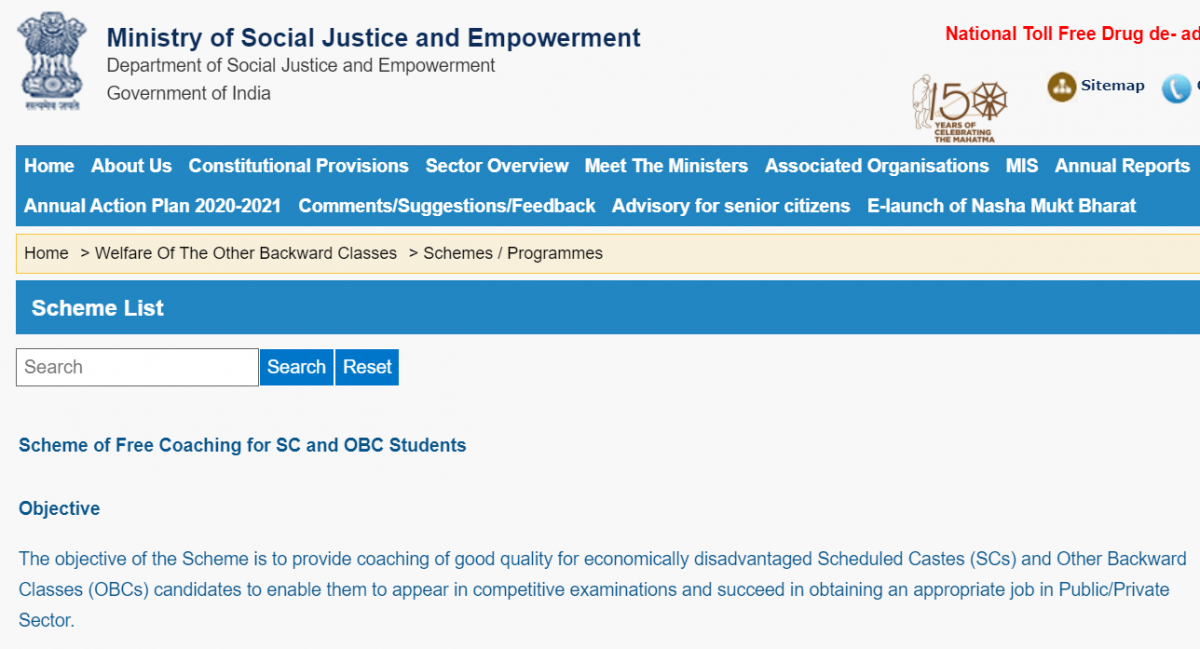Open Annual Reports menu item
Viewport: 1200px width, 649px height.
click(x=1122, y=166)
